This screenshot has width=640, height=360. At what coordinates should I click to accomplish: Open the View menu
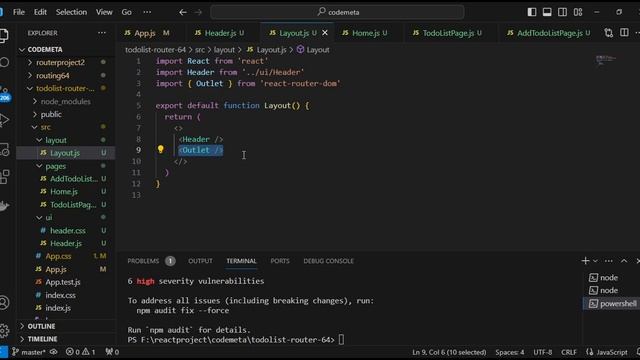click(104, 12)
